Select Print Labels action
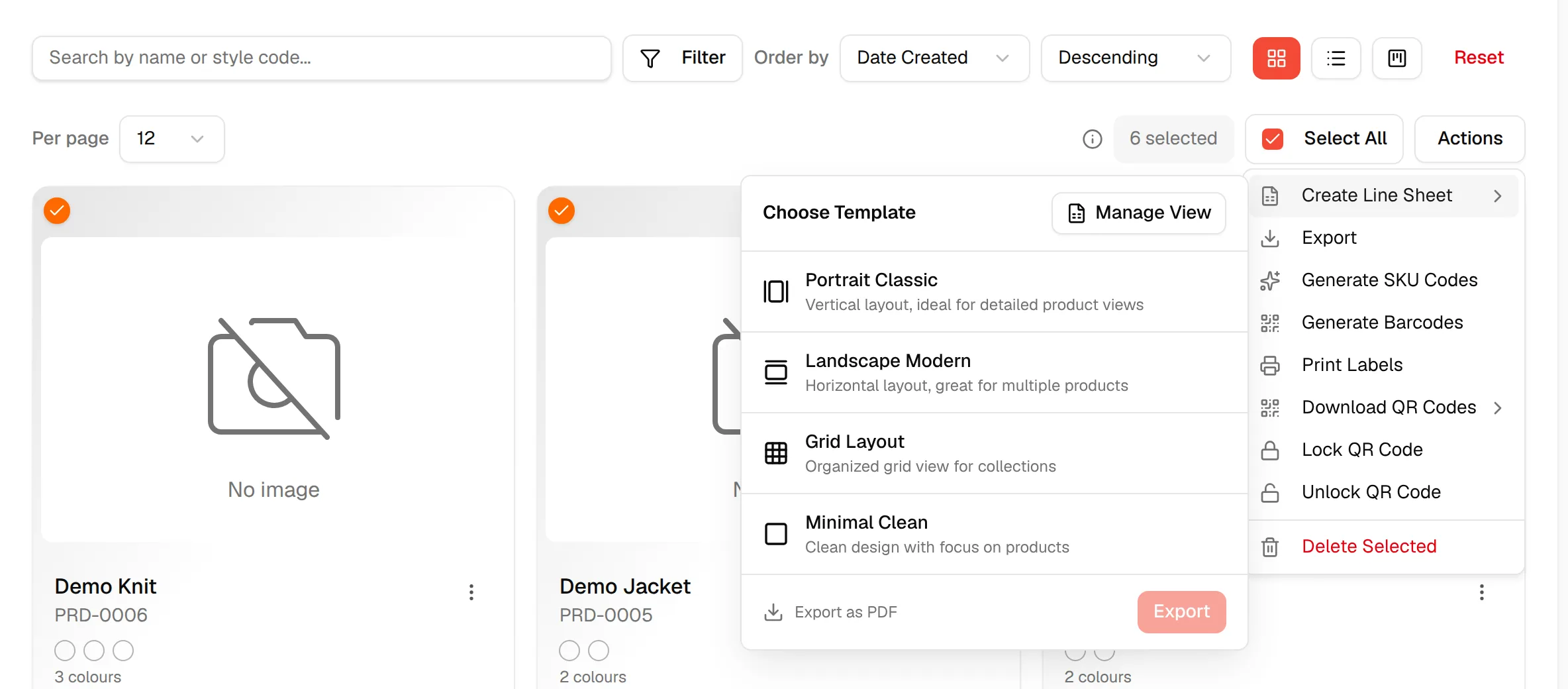The width and height of the screenshot is (1568, 689). tap(1385, 365)
